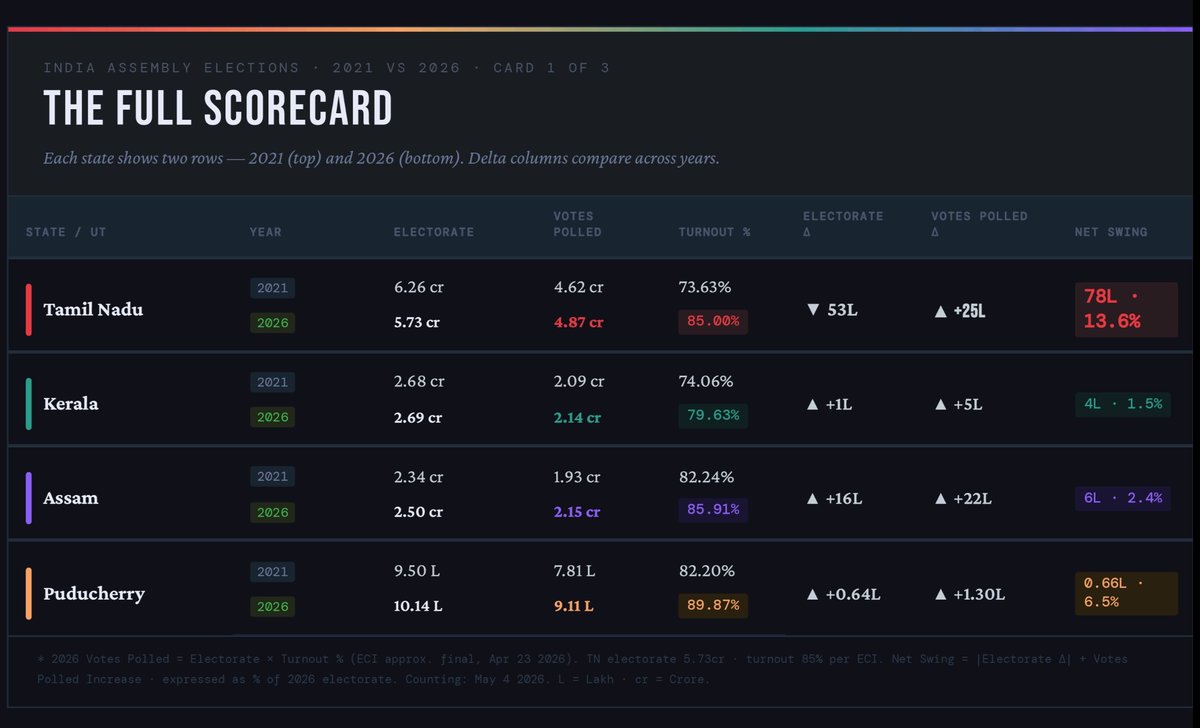Click the 73.63% turnout value
1200x728 pixels.
pos(705,287)
